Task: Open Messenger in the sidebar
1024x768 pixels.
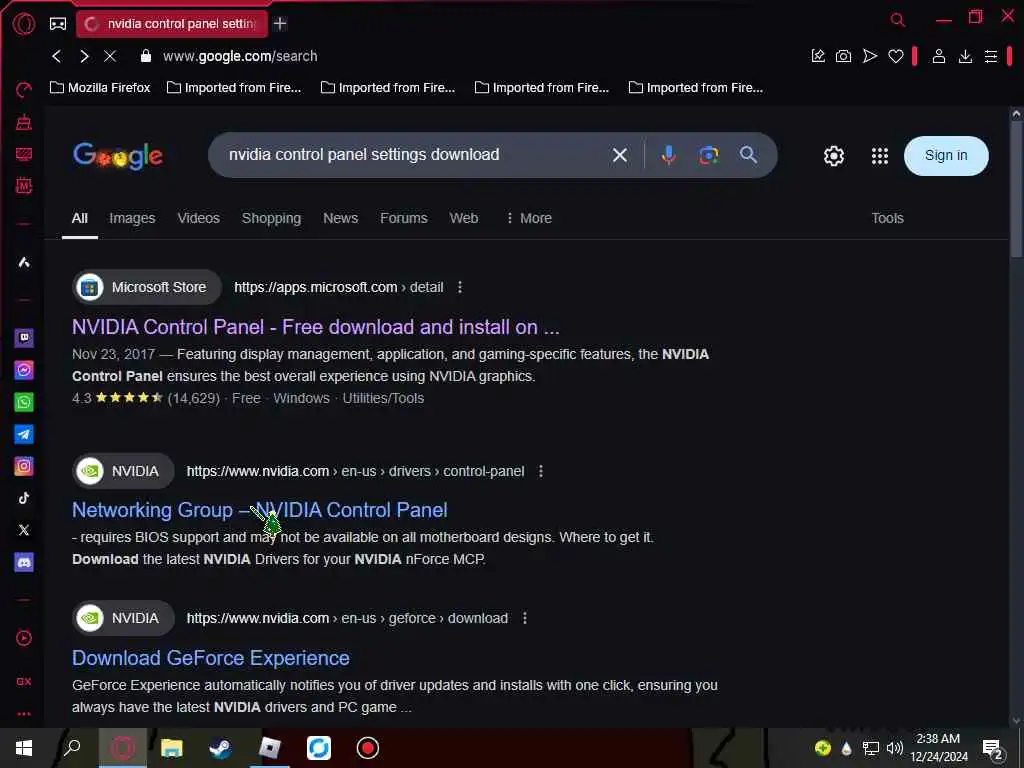Action: tap(24, 370)
